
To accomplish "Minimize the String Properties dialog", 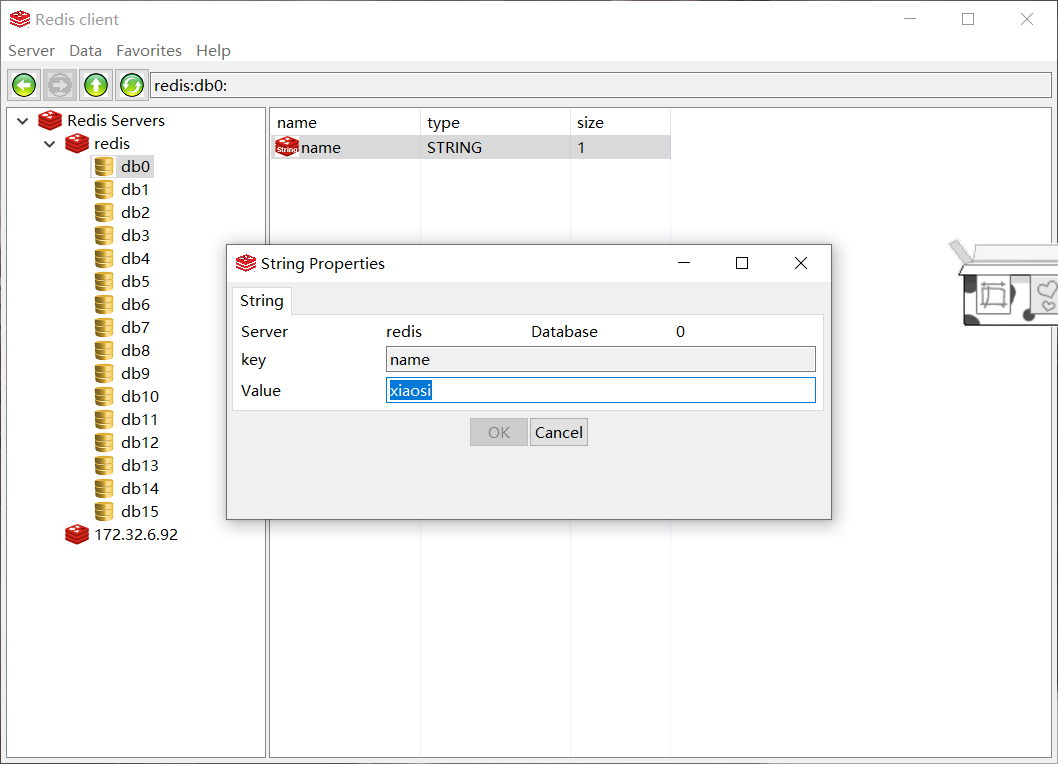I will [x=684, y=263].
